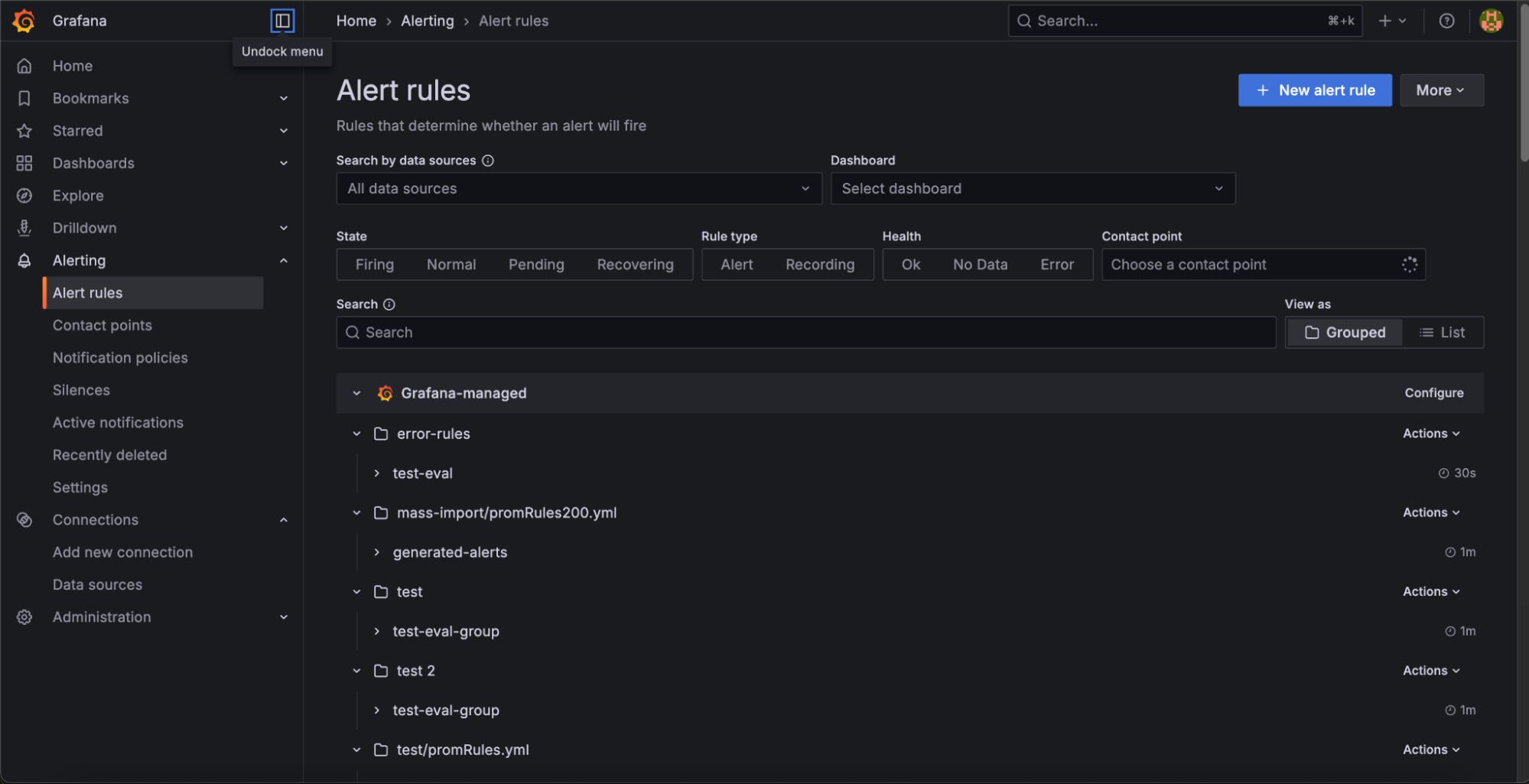
Task: Open the Select dashboard dropdown
Action: 1033,189
